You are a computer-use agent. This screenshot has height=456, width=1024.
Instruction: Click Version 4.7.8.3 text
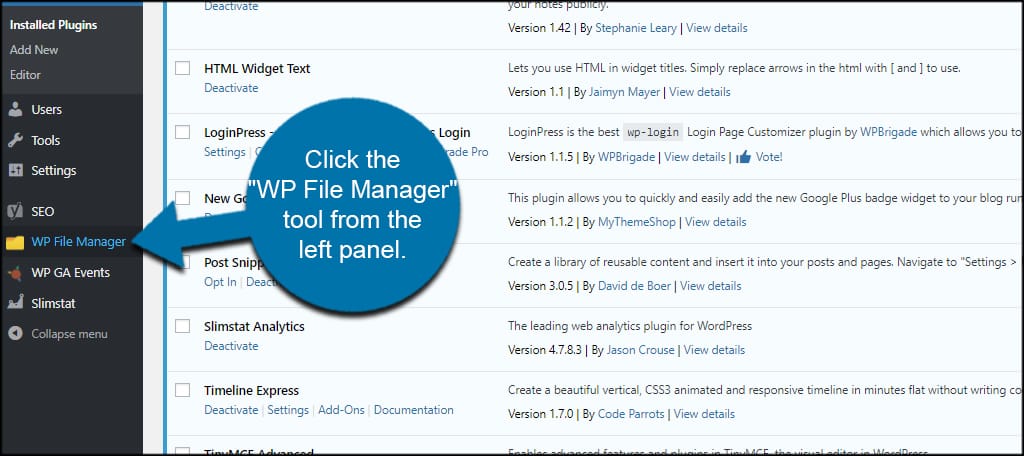(545, 350)
